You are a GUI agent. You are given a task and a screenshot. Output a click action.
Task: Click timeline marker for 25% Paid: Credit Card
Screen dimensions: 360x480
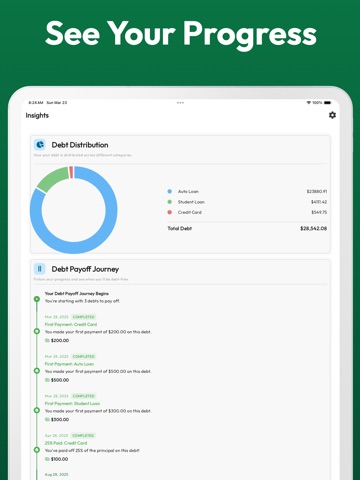[x=37, y=450]
